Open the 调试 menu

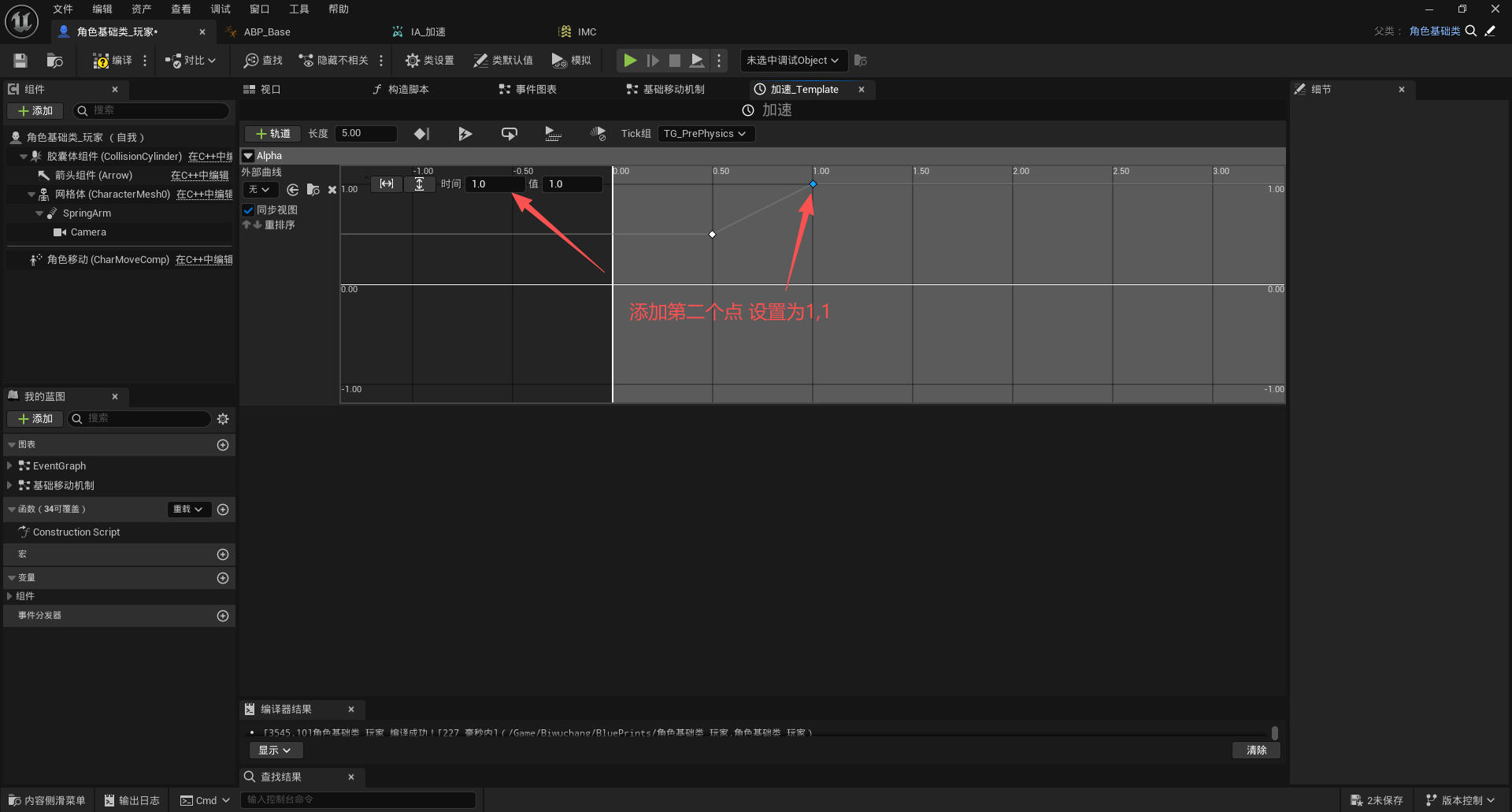(220, 9)
